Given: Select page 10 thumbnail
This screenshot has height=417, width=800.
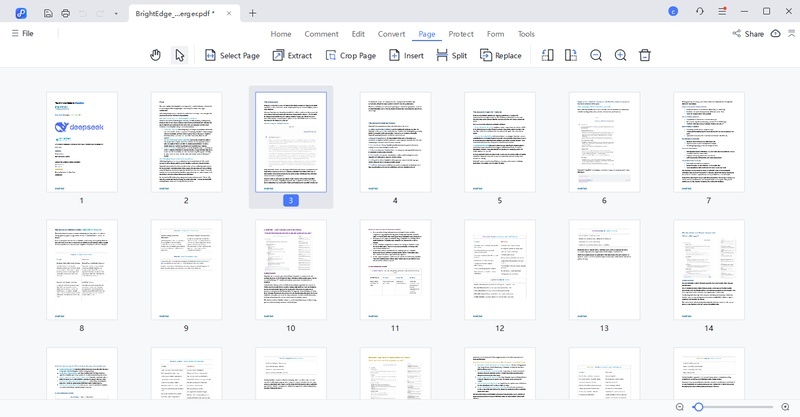Looking at the screenshot, I should (291, 269).
